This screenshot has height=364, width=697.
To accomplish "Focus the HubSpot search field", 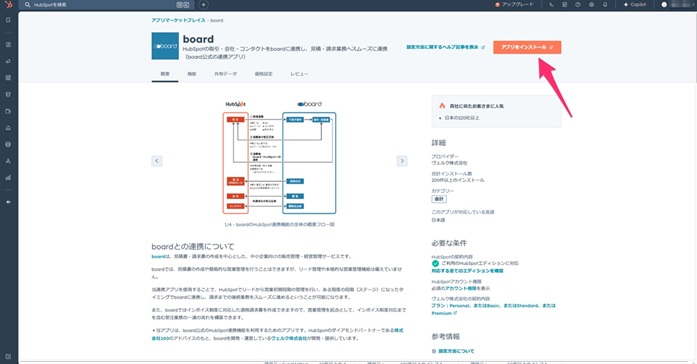I will point(107,4).
